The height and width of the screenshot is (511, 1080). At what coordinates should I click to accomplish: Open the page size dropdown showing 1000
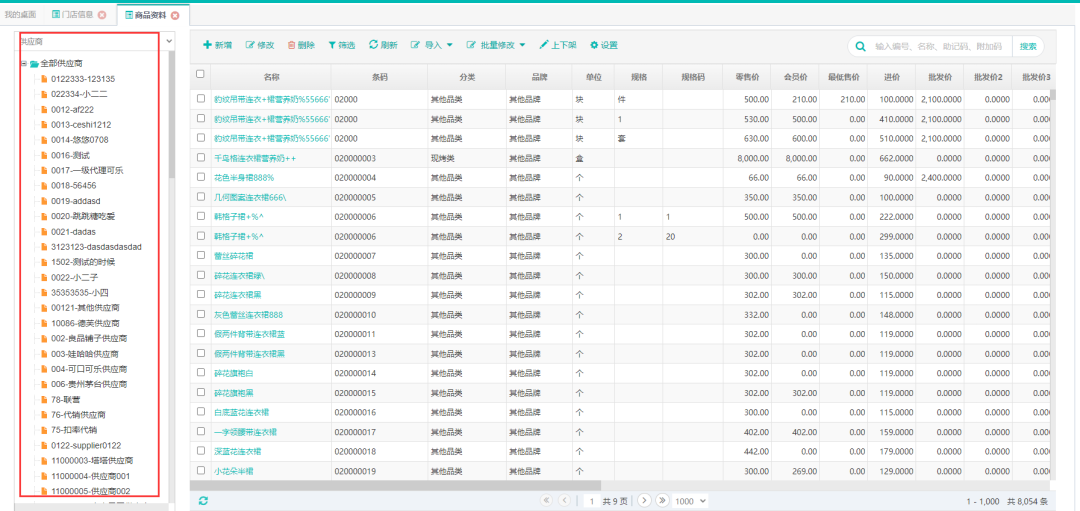[690, 500]
